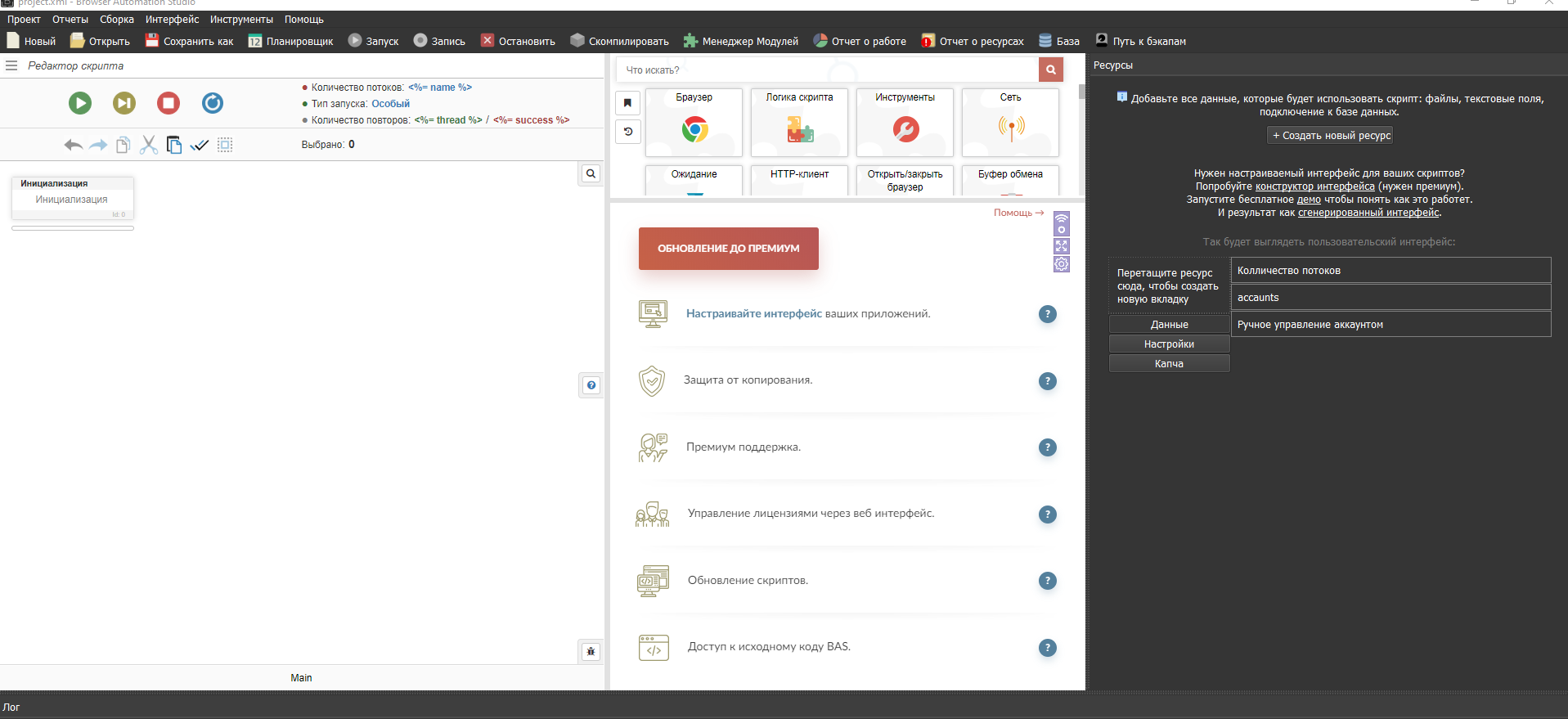
Task: Click the Undo arrow in script editor
Action: [73, 145]
